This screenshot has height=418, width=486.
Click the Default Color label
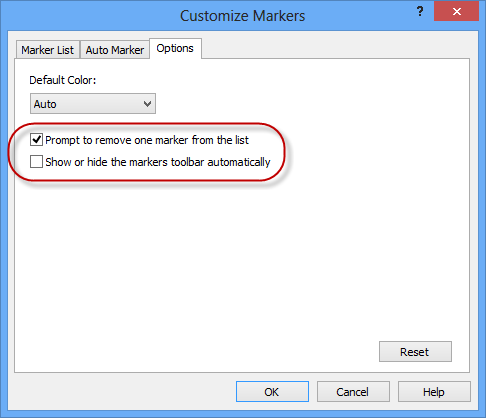click(x=63, y=80)
